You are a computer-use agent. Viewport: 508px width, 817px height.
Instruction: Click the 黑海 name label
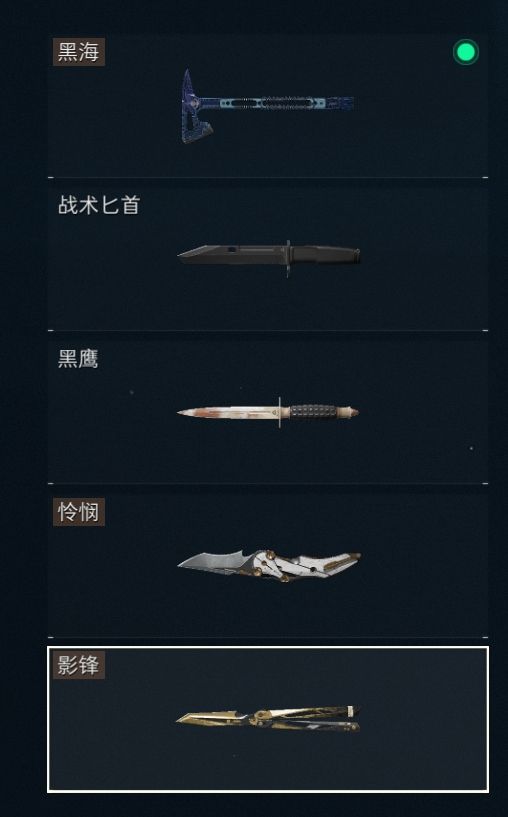79,52
